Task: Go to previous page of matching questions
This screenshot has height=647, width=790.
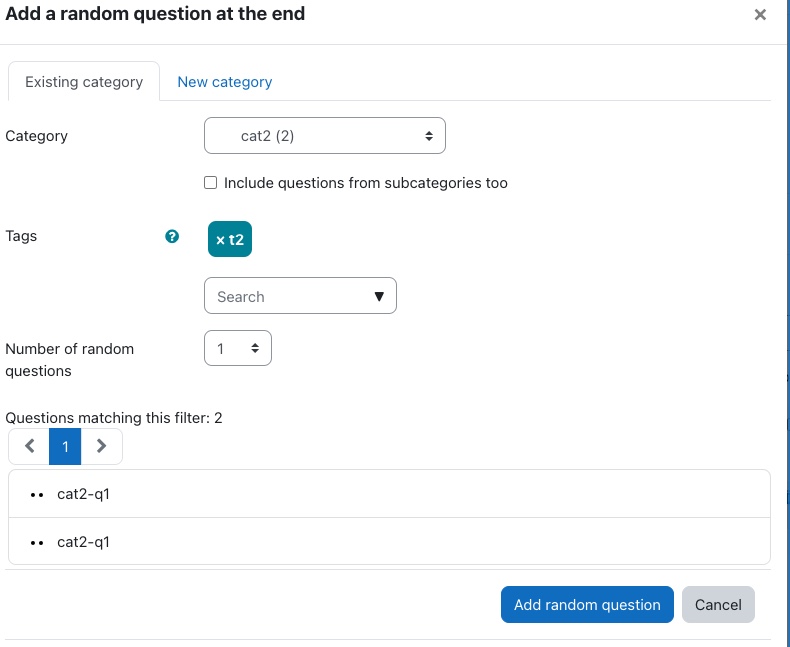Action: click(x=29, y=446)
